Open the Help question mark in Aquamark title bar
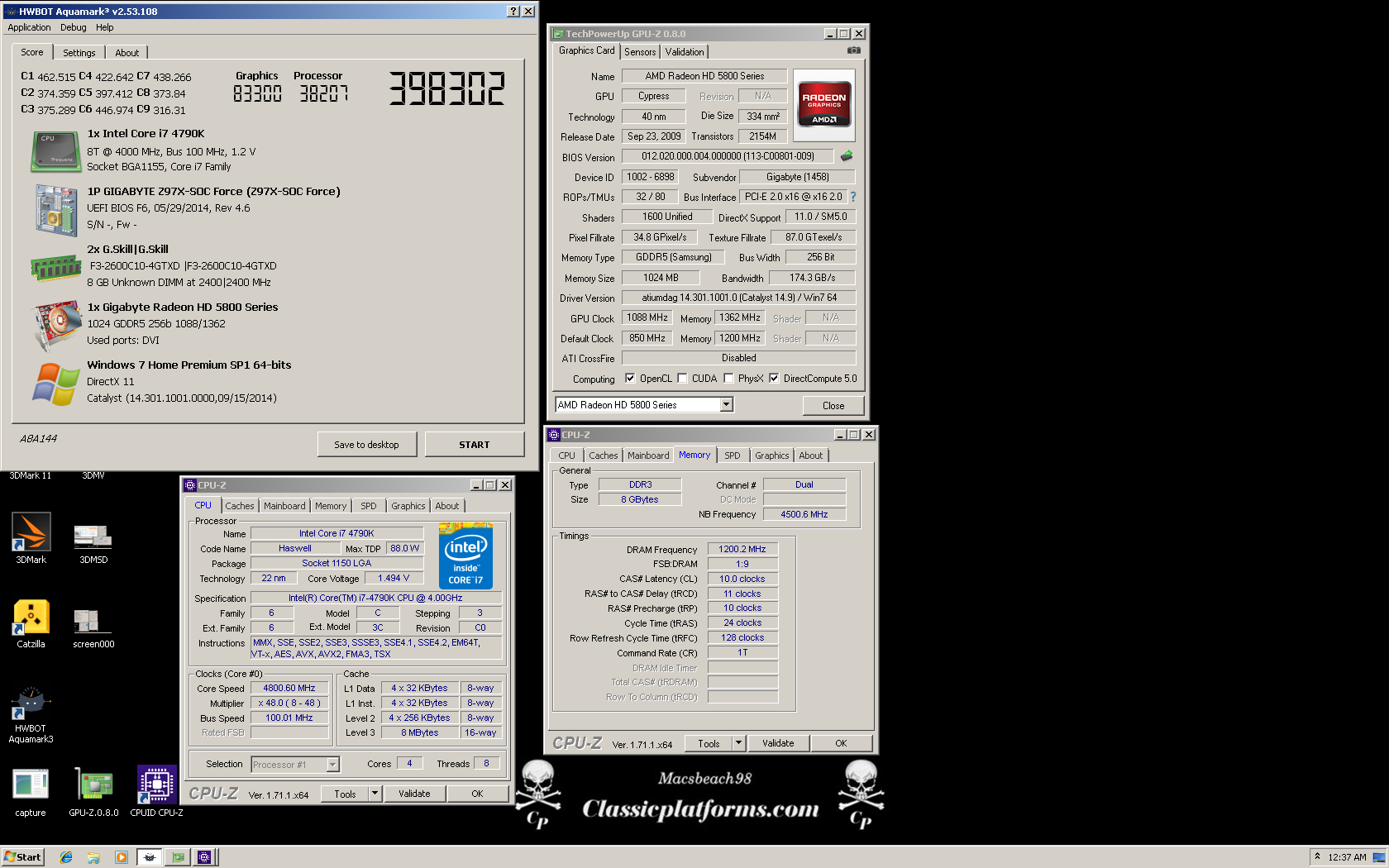Viewport: 1389px width, 868px height. (x=513, y=11)
